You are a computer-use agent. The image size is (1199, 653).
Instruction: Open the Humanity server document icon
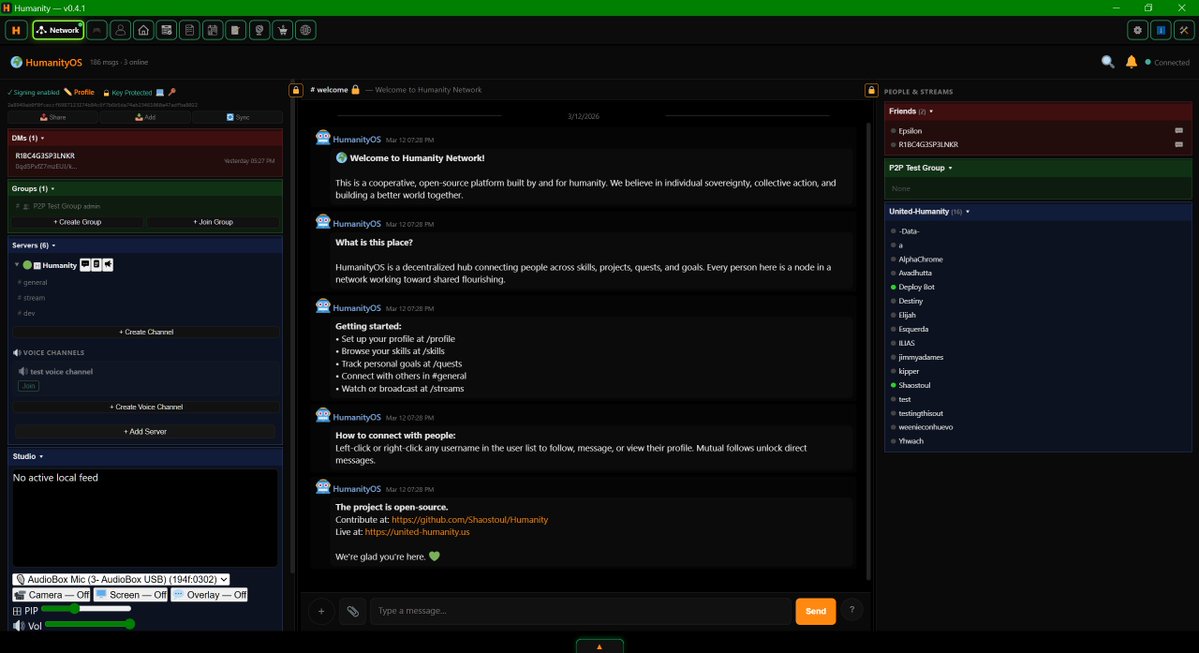[96, 265]
